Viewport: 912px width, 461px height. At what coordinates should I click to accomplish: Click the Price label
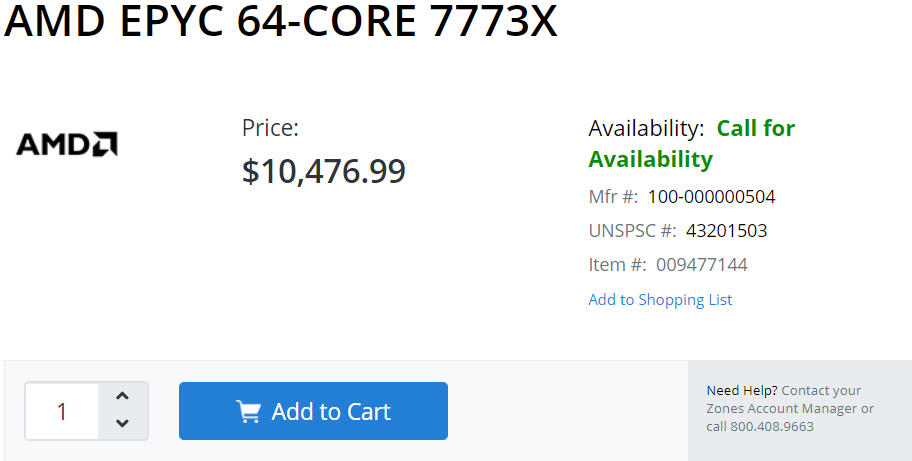click(270, 128)
